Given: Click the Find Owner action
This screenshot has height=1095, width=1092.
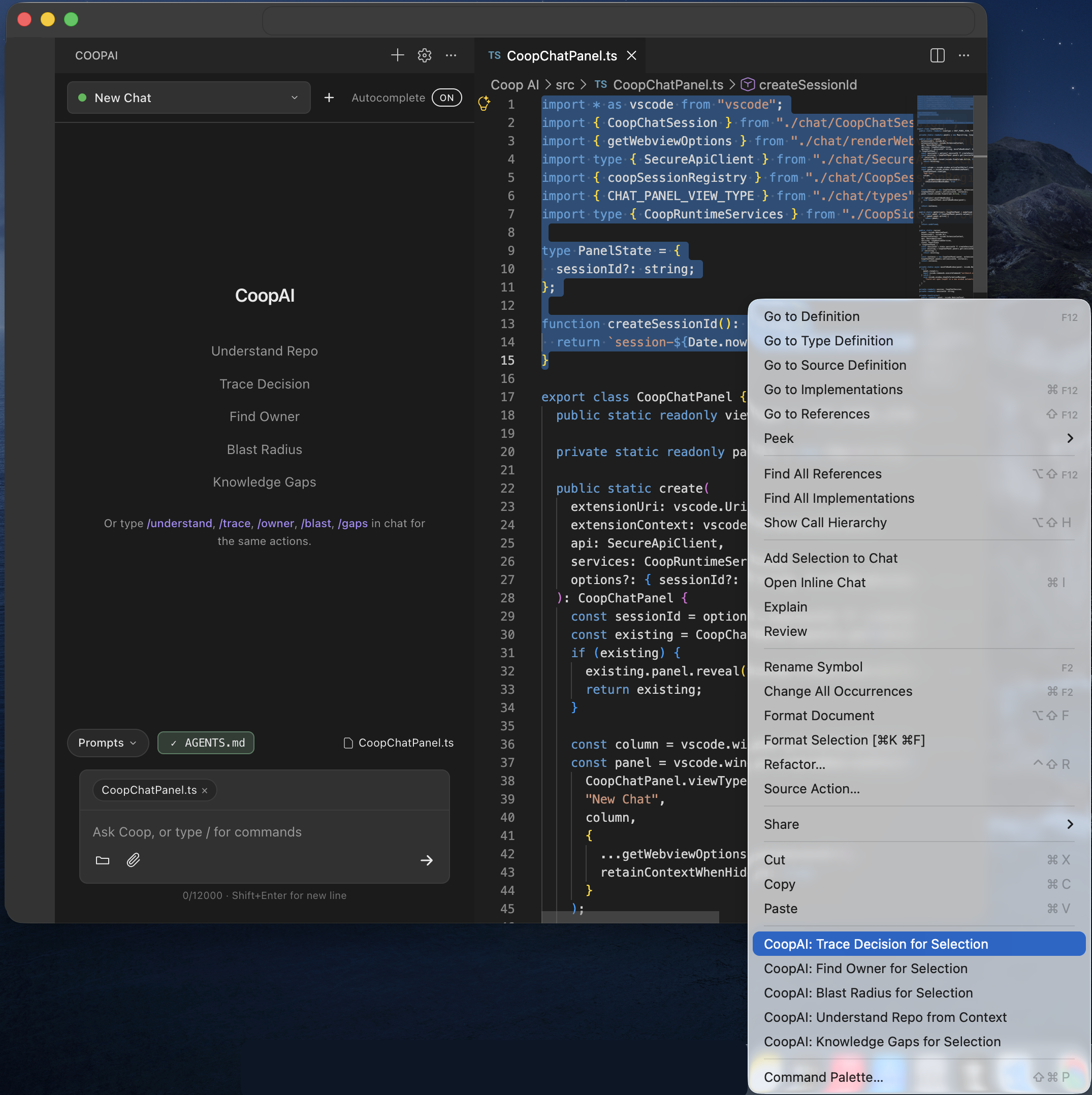Looking at the screenshot, I should click(265, 416).
